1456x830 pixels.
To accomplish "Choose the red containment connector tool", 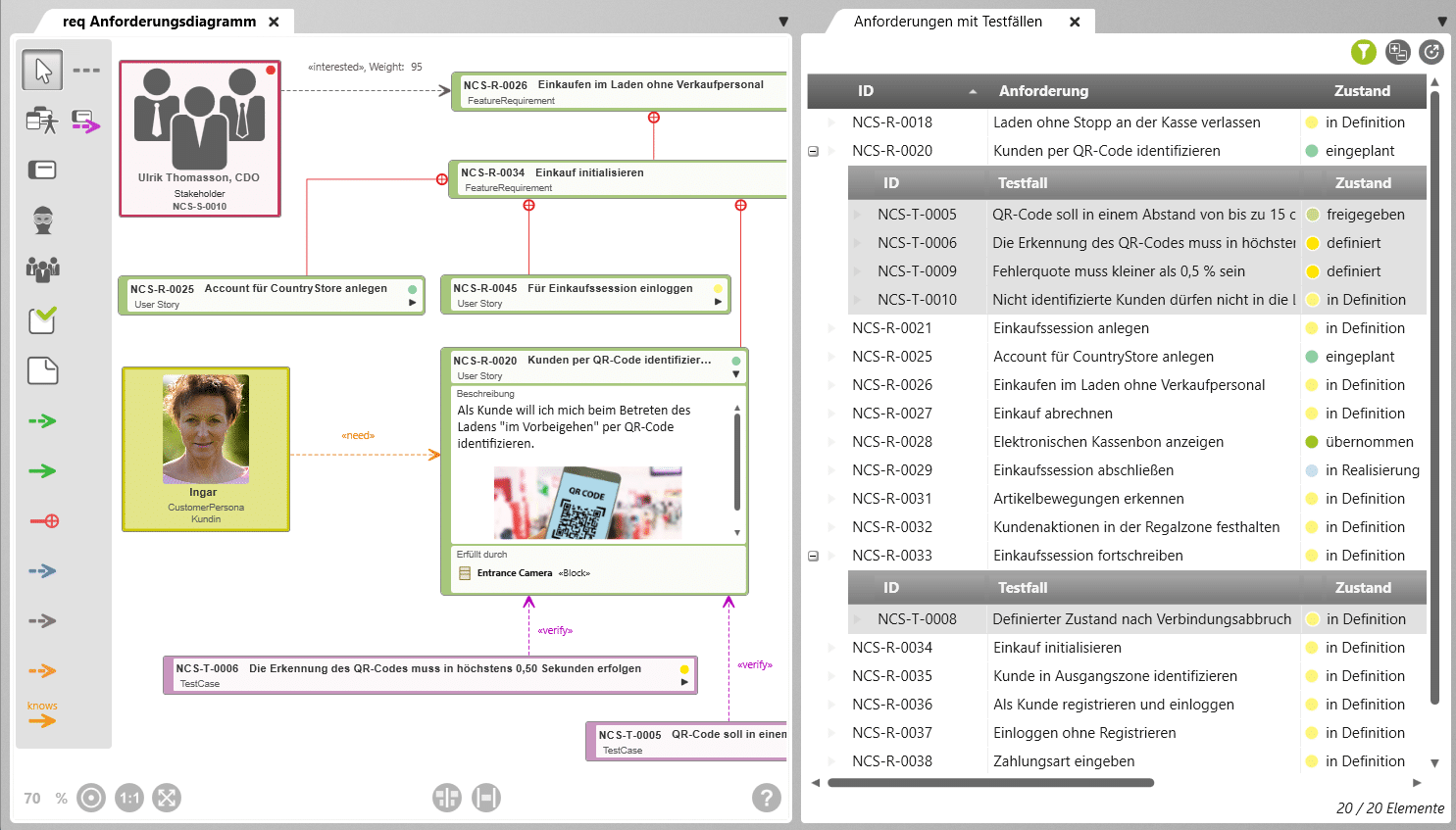I will pos(44,521).
